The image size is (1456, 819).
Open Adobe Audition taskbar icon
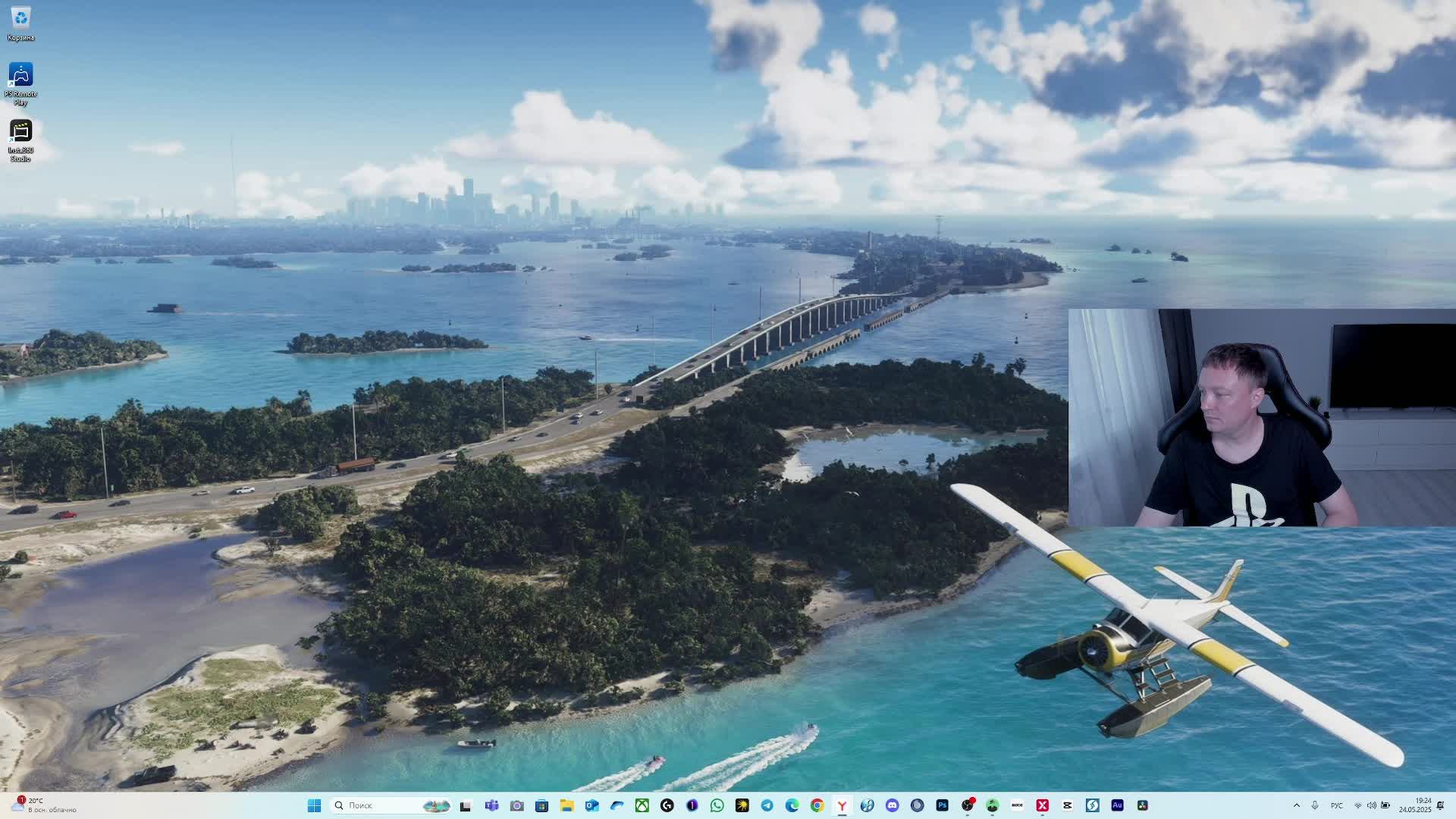[1117, 805]
